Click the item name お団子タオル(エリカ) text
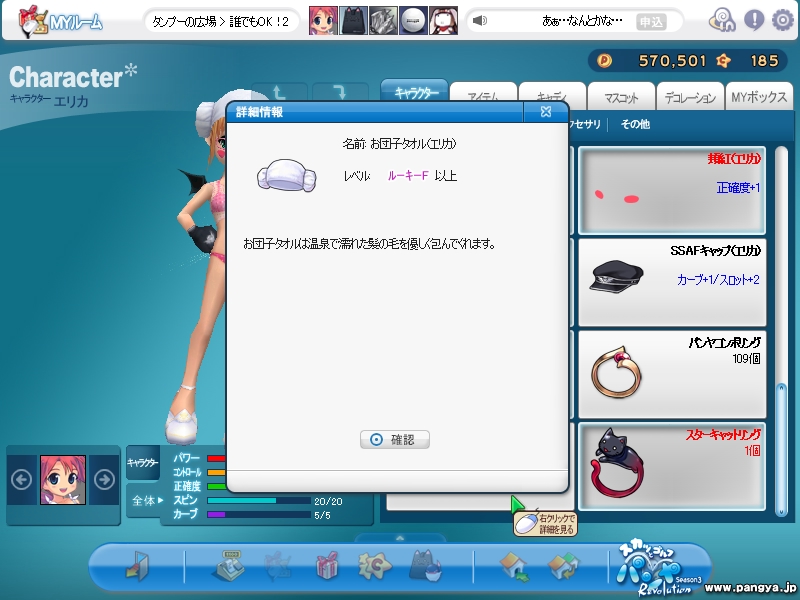This screenshot has height=600, width=800. tap(413, 144)
